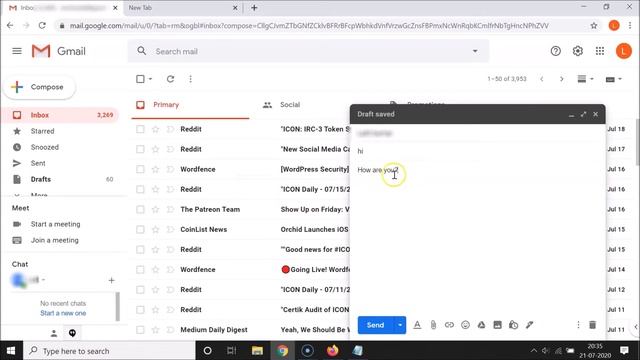Star the Medium Daily Digest email
Screen dimensions: 640x360
pos(156,330)
